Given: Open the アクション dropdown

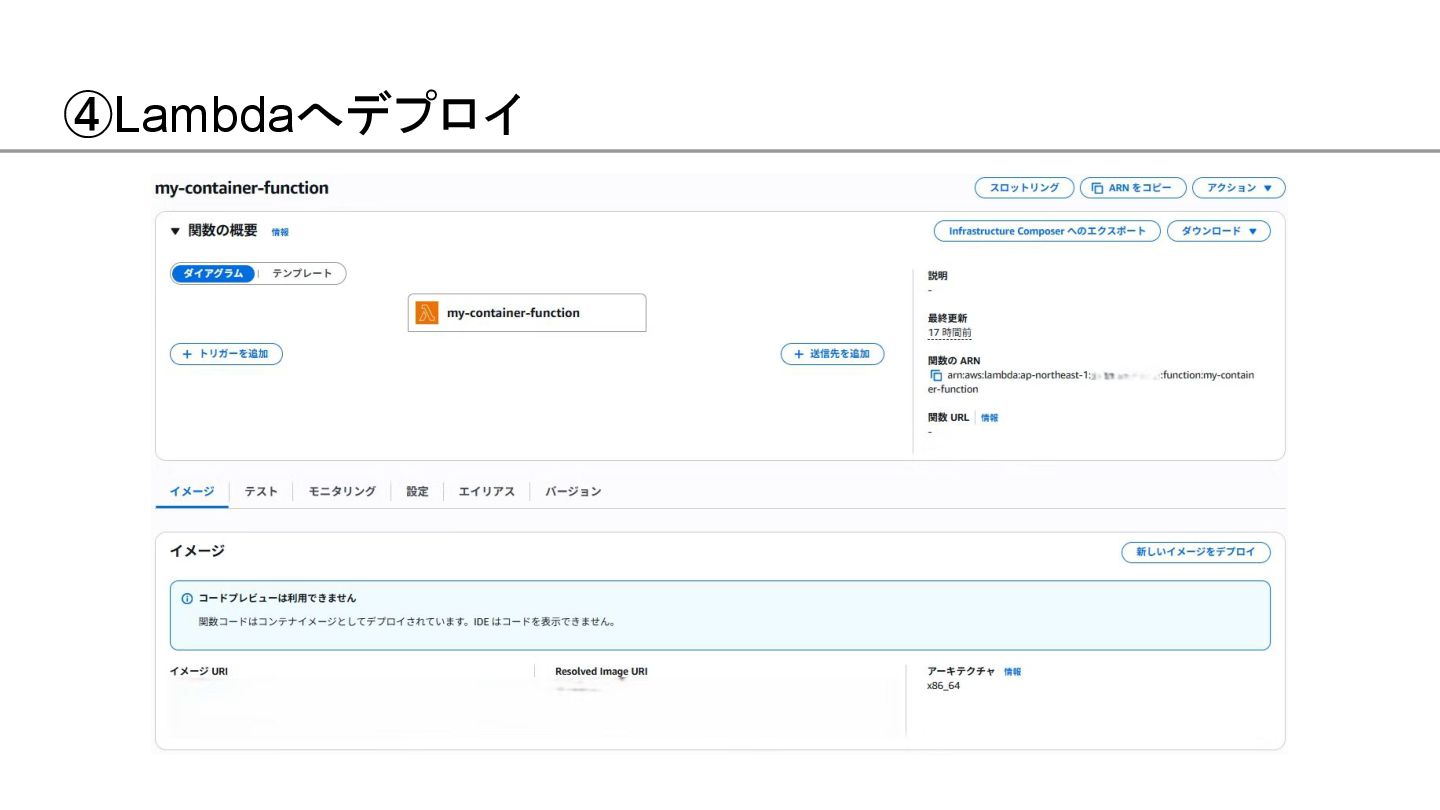Looking at the screenshot, I should 1238,188.
